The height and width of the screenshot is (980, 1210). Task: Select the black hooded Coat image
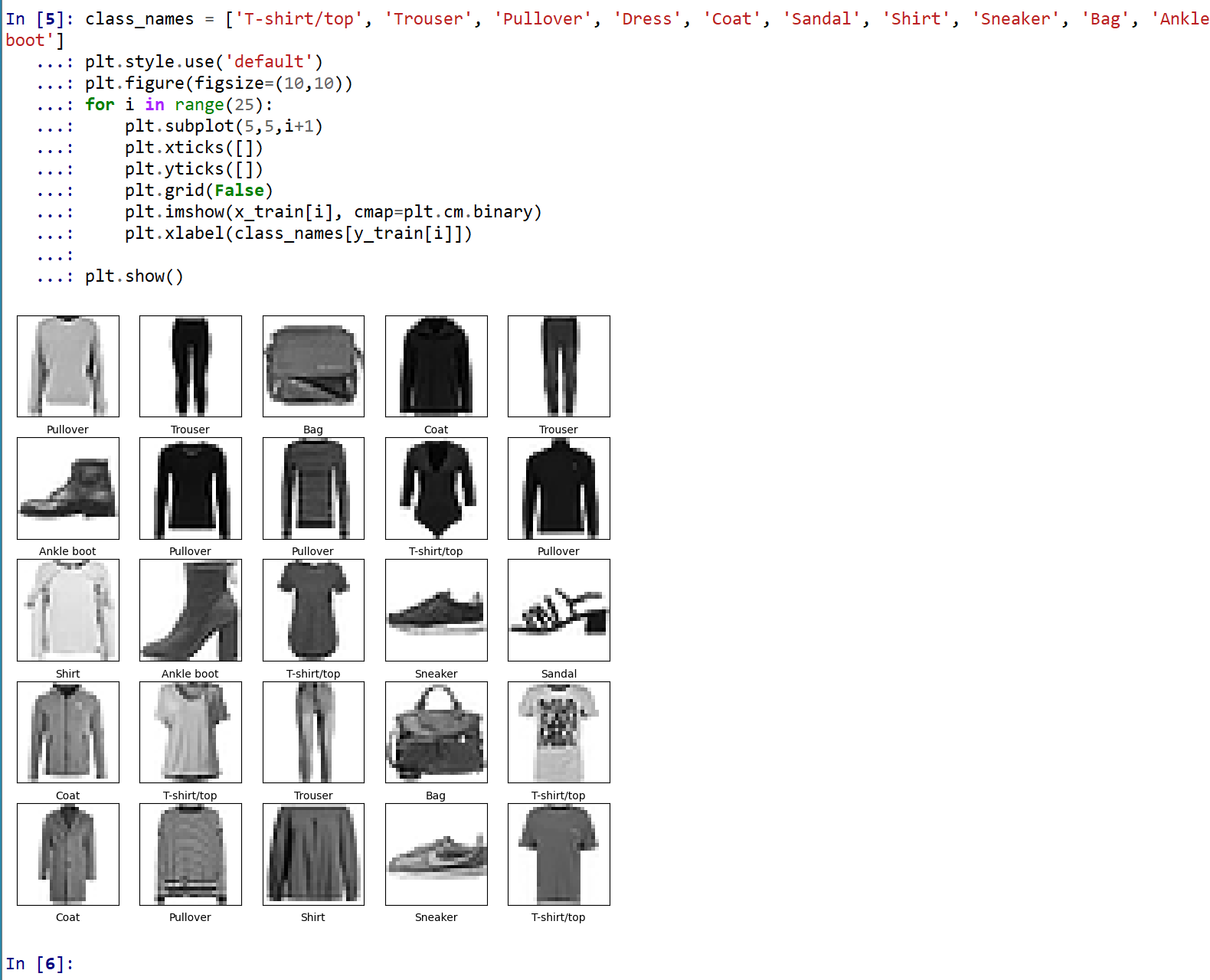point(437,366)
